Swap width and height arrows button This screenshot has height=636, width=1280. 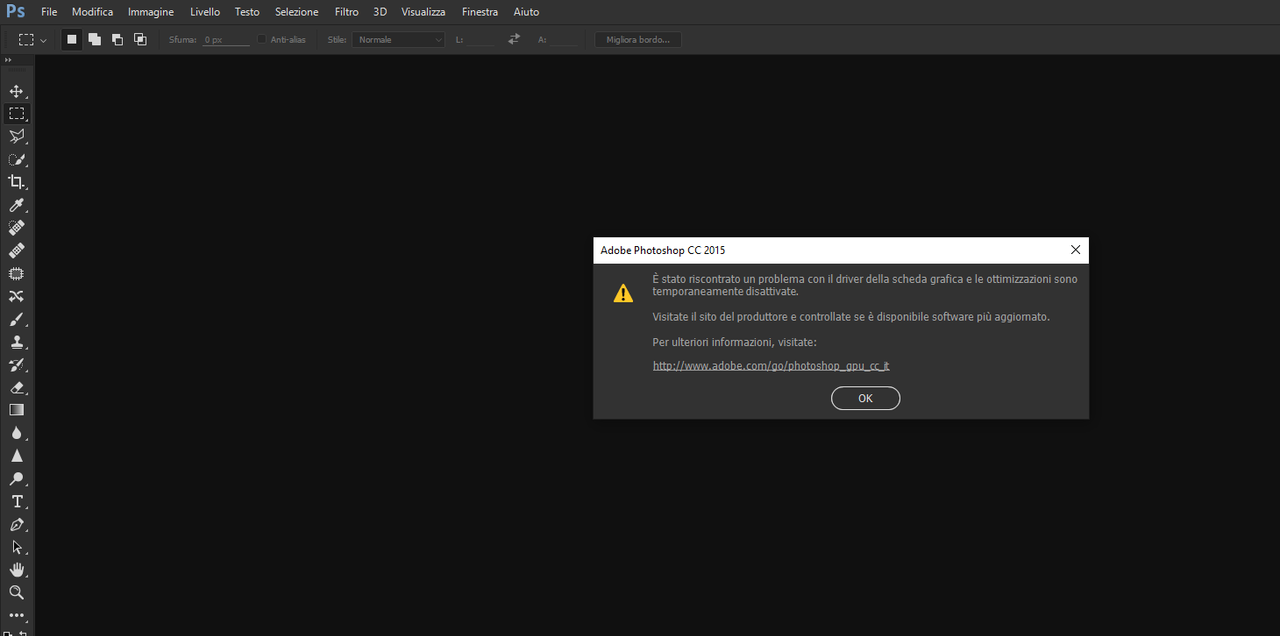[514, 39]
